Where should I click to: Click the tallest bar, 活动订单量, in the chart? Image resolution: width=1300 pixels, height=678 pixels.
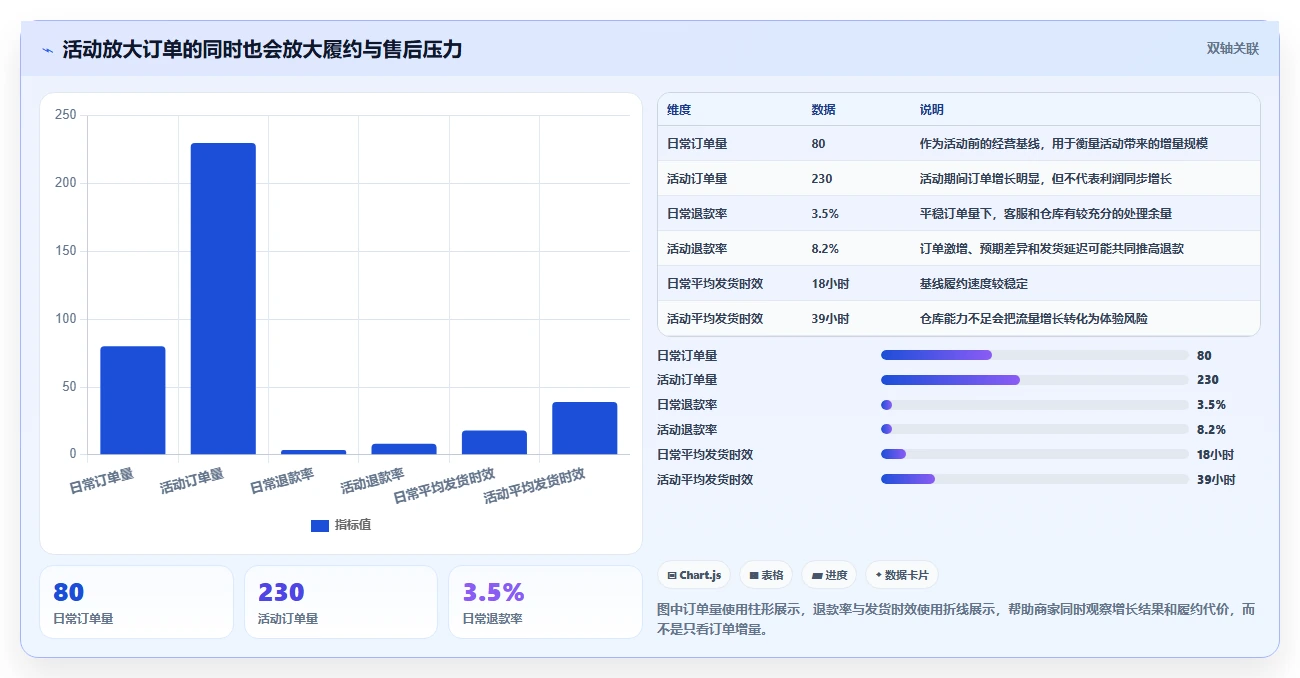pyautogui.click(x=223, y=298)
